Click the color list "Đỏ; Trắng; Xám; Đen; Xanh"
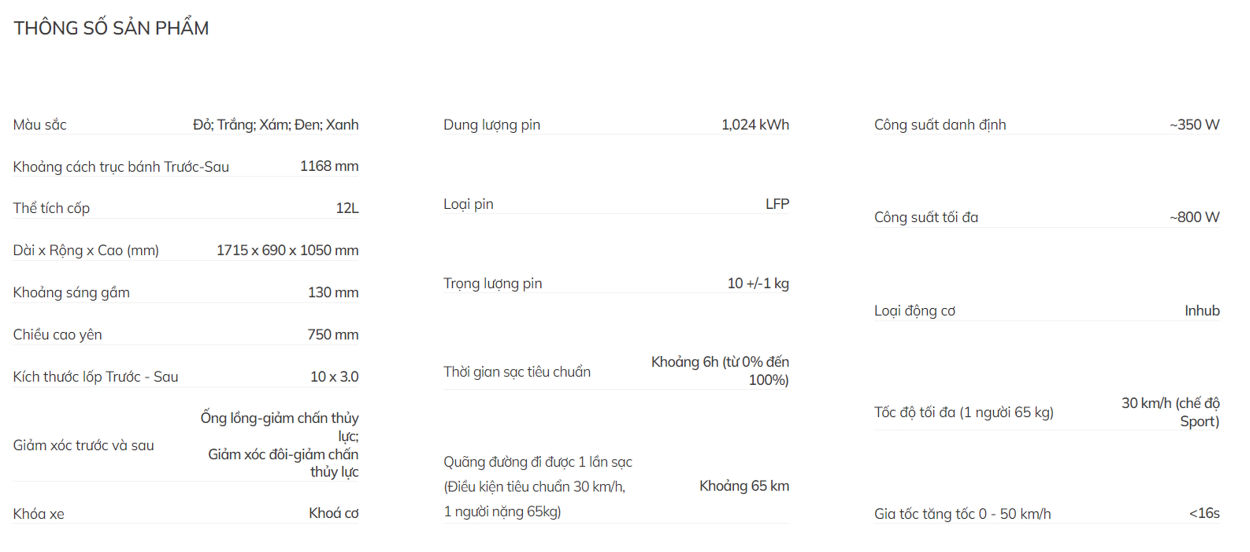Image resolution: width=1250 pixels, height=552 pixels. pos(275,125)
